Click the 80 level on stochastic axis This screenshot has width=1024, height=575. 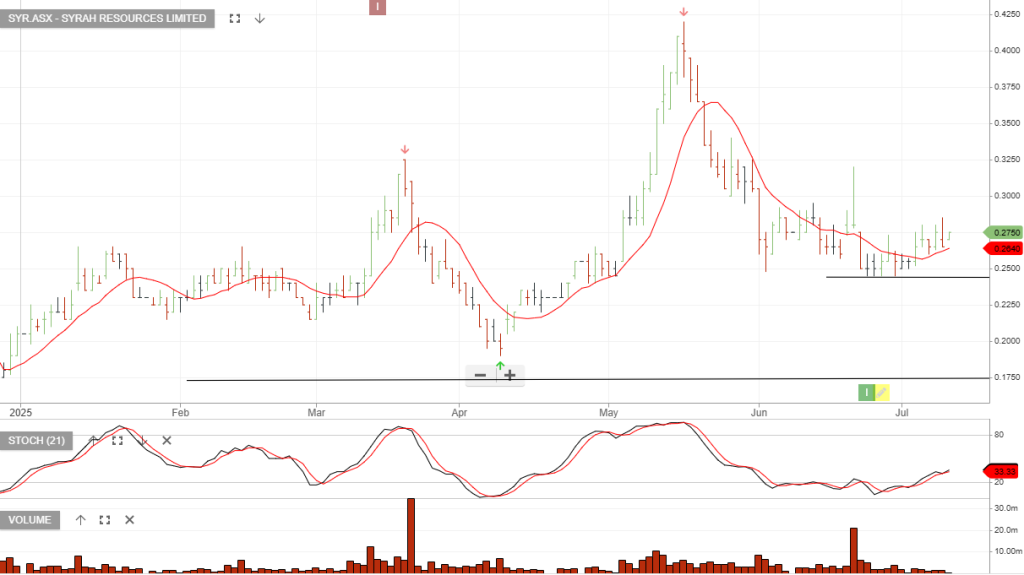tap(999, 435)
